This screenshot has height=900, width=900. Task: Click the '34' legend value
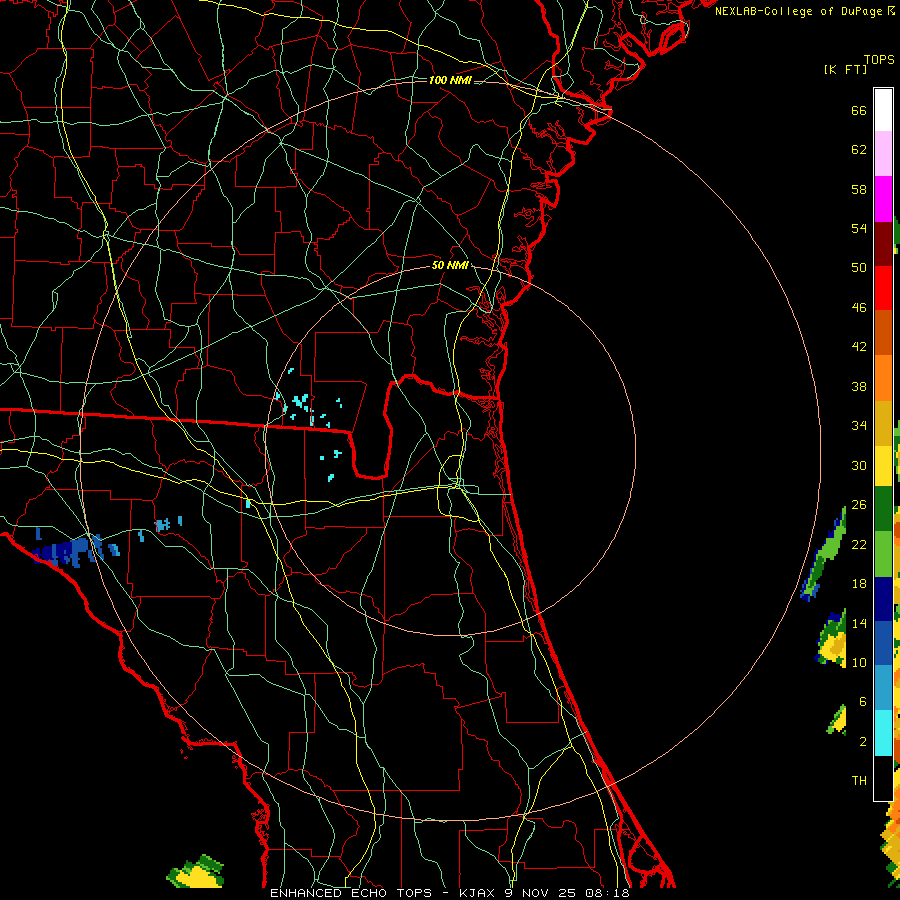tap(859, 425)
